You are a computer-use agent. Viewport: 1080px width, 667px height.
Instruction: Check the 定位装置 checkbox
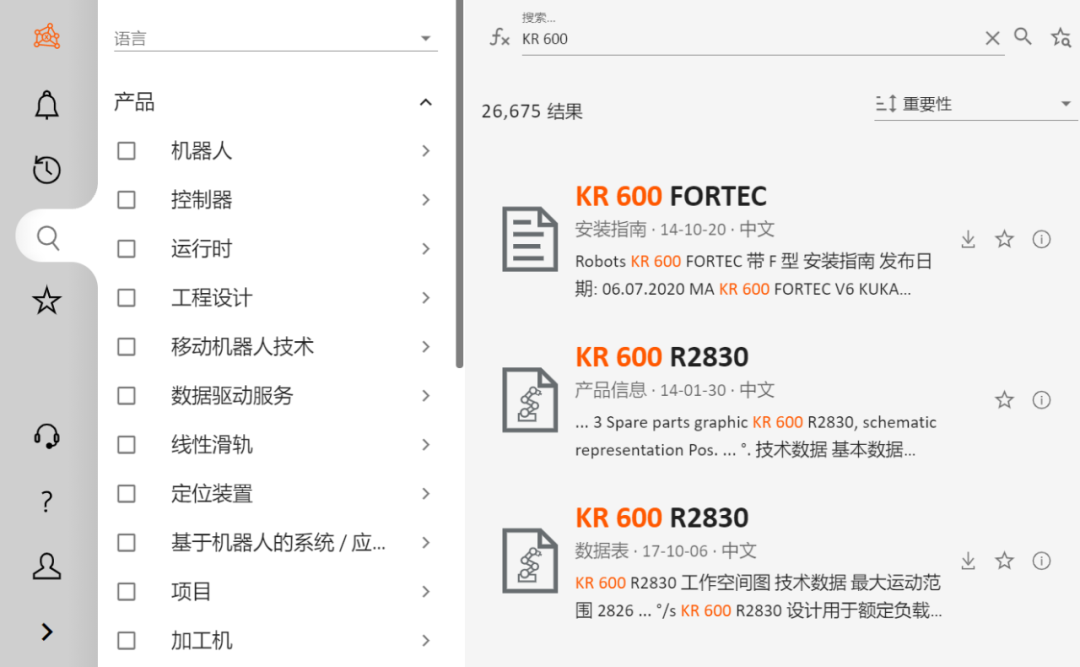pyautogui.click(x=126, y=493)
